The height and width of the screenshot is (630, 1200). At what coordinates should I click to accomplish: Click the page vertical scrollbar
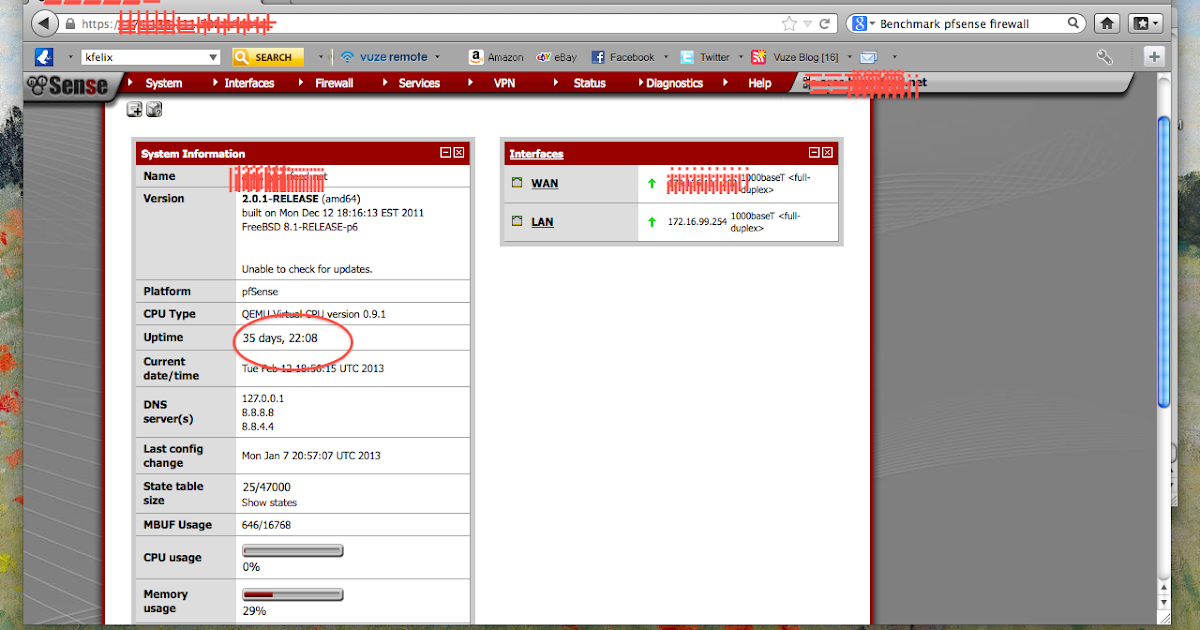pos(1164,260)
